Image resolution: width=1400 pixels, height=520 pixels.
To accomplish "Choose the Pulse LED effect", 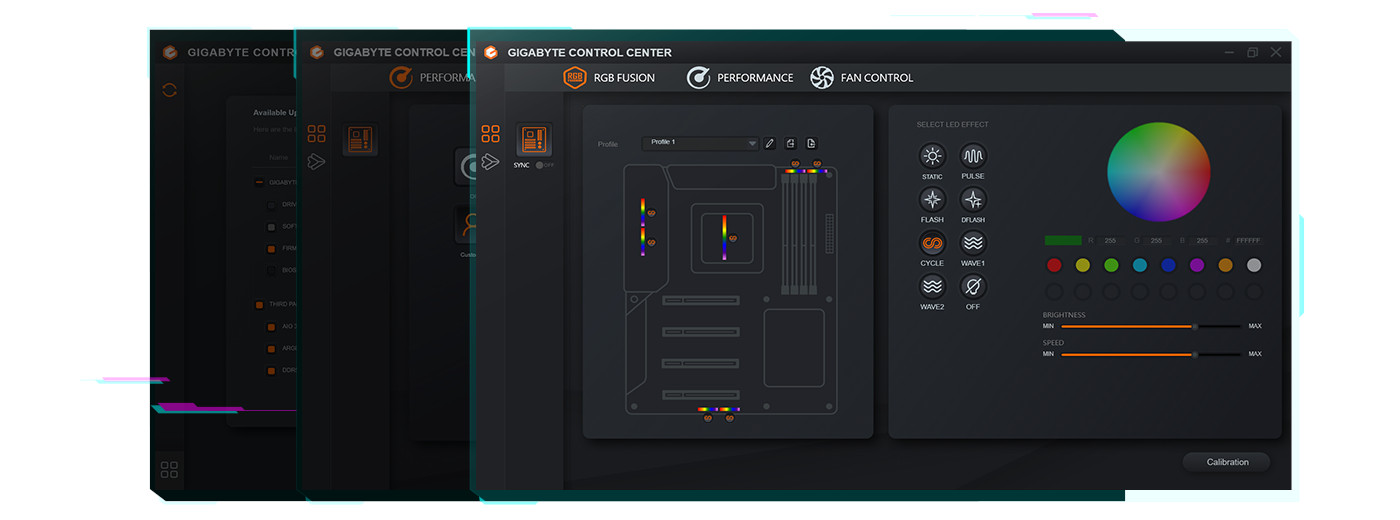I will coord(973,156).
